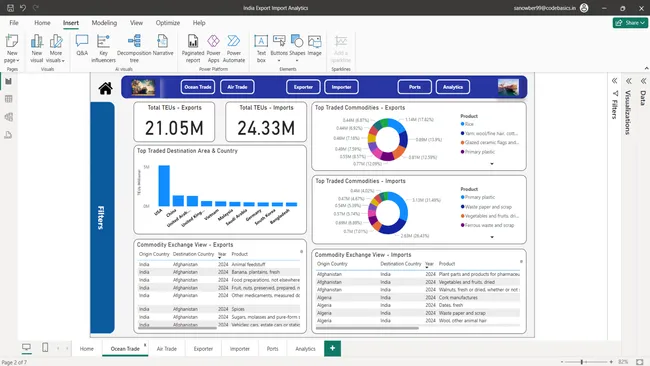Insert a Paginated report

[193, 48]
